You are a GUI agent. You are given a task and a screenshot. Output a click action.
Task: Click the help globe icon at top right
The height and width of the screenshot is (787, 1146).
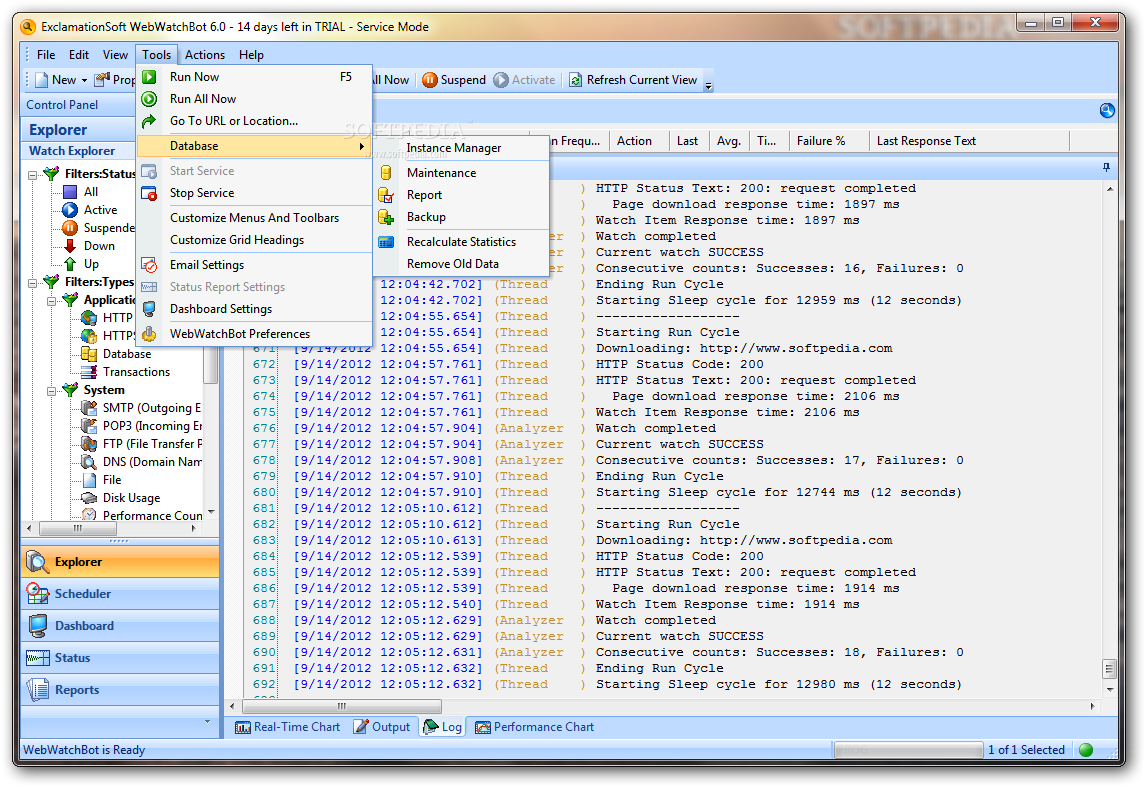1107,110
